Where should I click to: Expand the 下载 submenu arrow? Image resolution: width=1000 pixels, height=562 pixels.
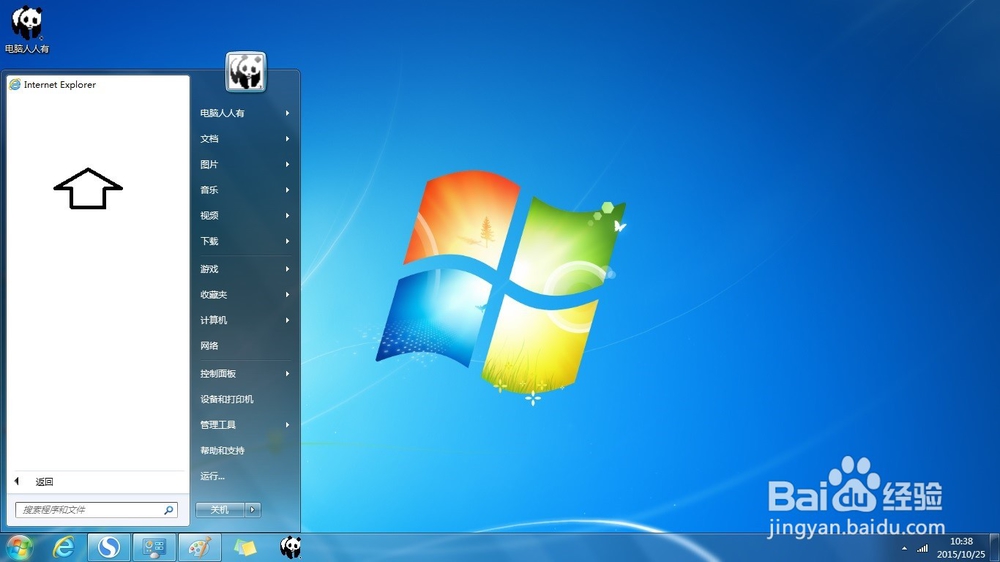tap(288, 240)
